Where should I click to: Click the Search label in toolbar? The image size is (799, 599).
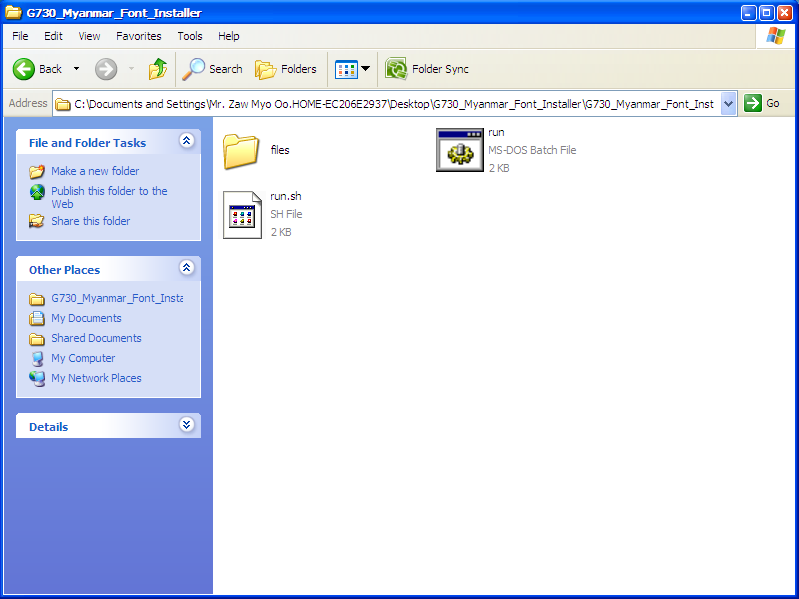pyautogui.click(x=226, y=69)
